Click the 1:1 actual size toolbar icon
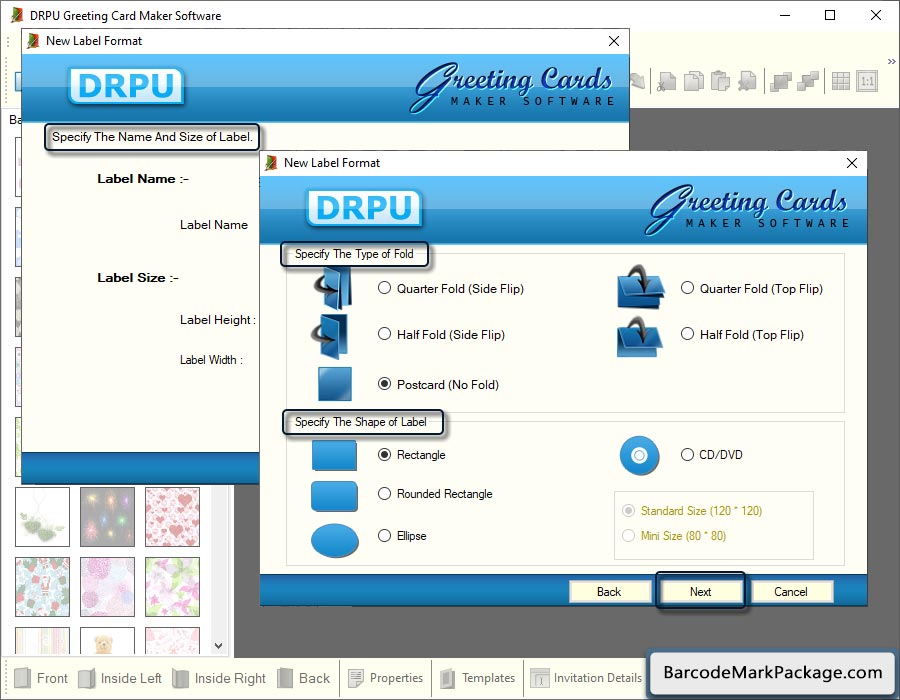Screen dimensions: 900x700 867,81
